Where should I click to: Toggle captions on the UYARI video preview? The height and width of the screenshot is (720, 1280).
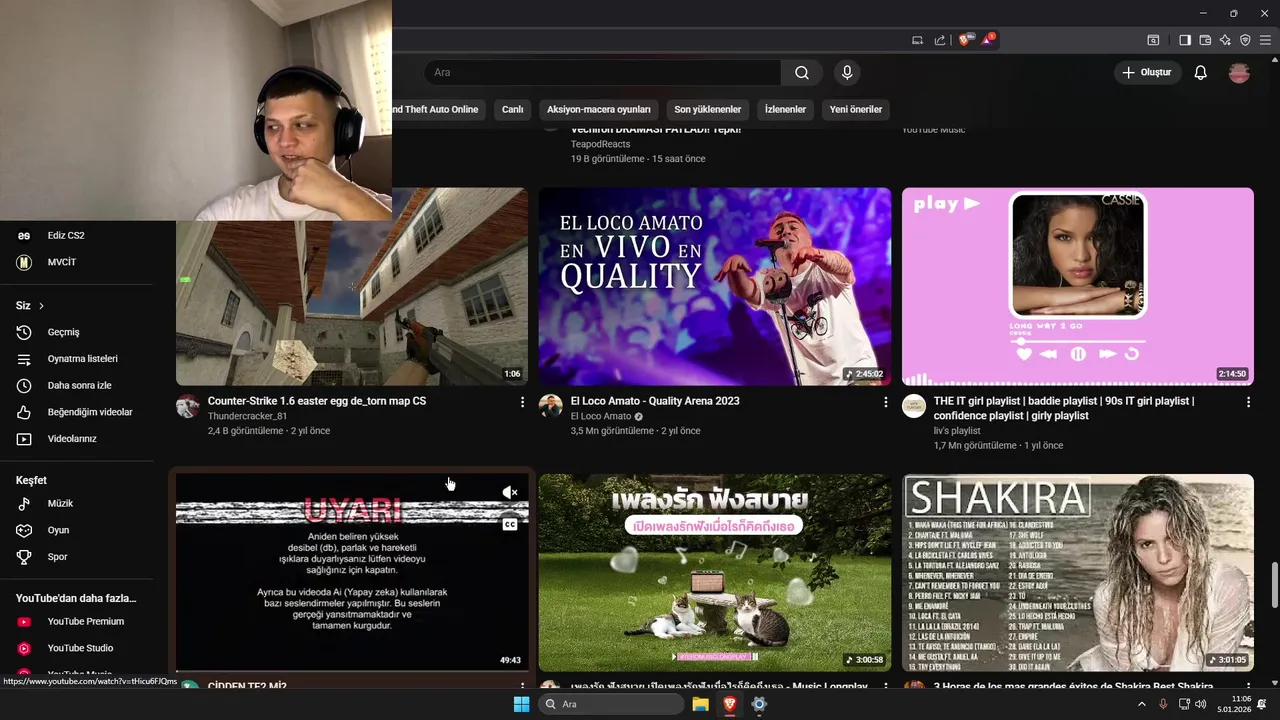[x=510, y=524]
